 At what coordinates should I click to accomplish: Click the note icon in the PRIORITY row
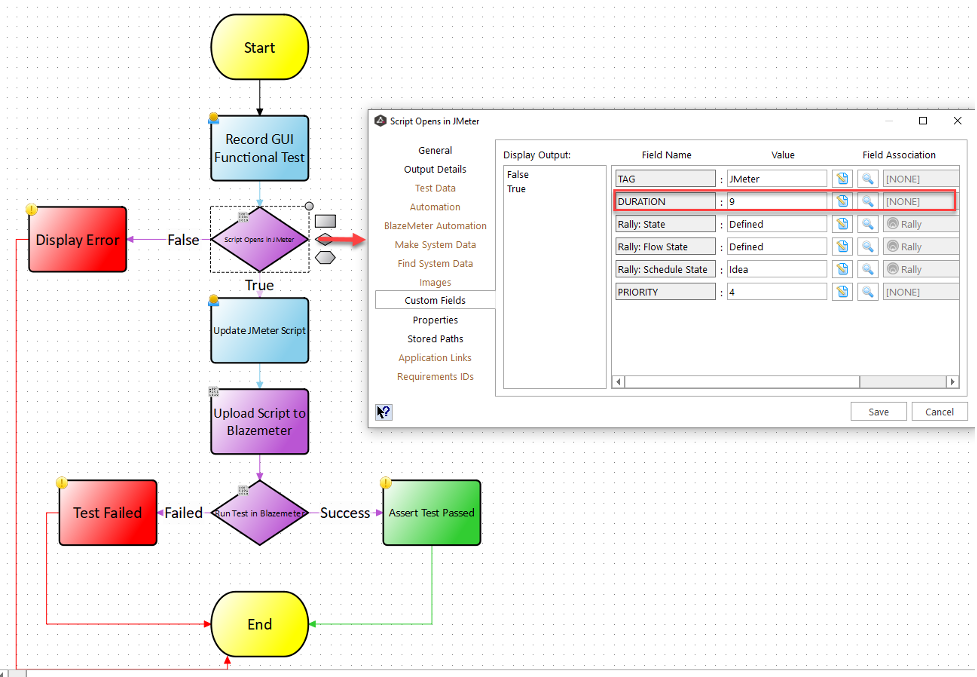click(842, 292)
